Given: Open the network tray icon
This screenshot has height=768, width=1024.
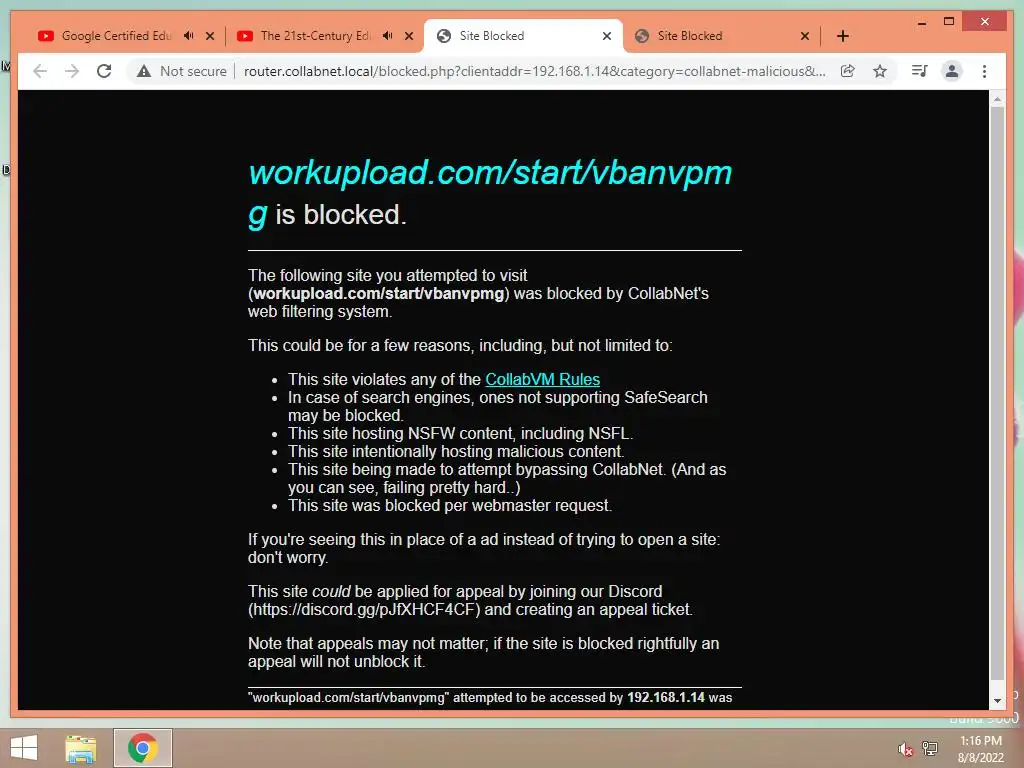Looking at the screenshot, I should click(929, 748).
